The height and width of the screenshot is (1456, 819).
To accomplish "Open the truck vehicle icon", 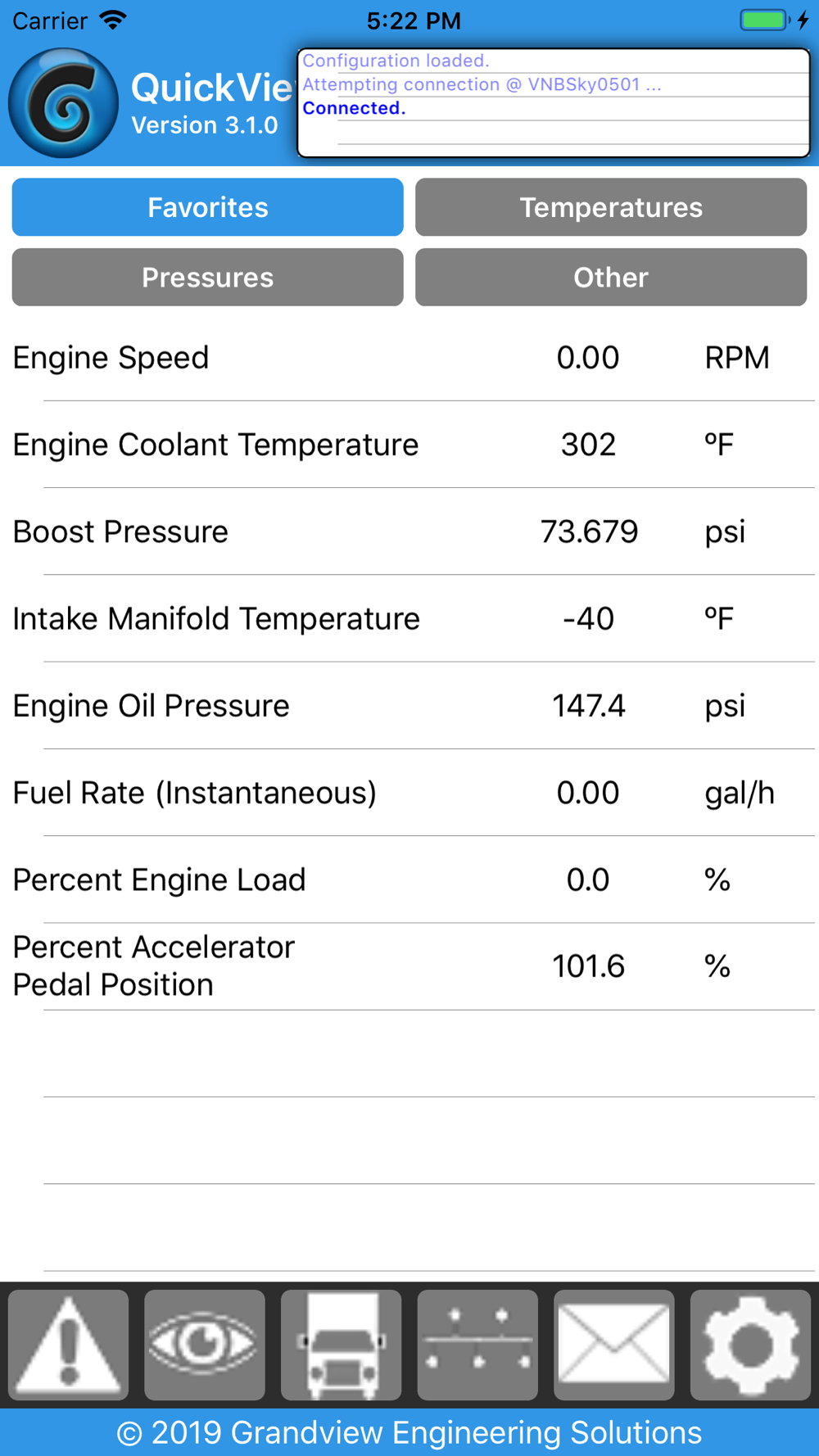I will point(341,1345).
